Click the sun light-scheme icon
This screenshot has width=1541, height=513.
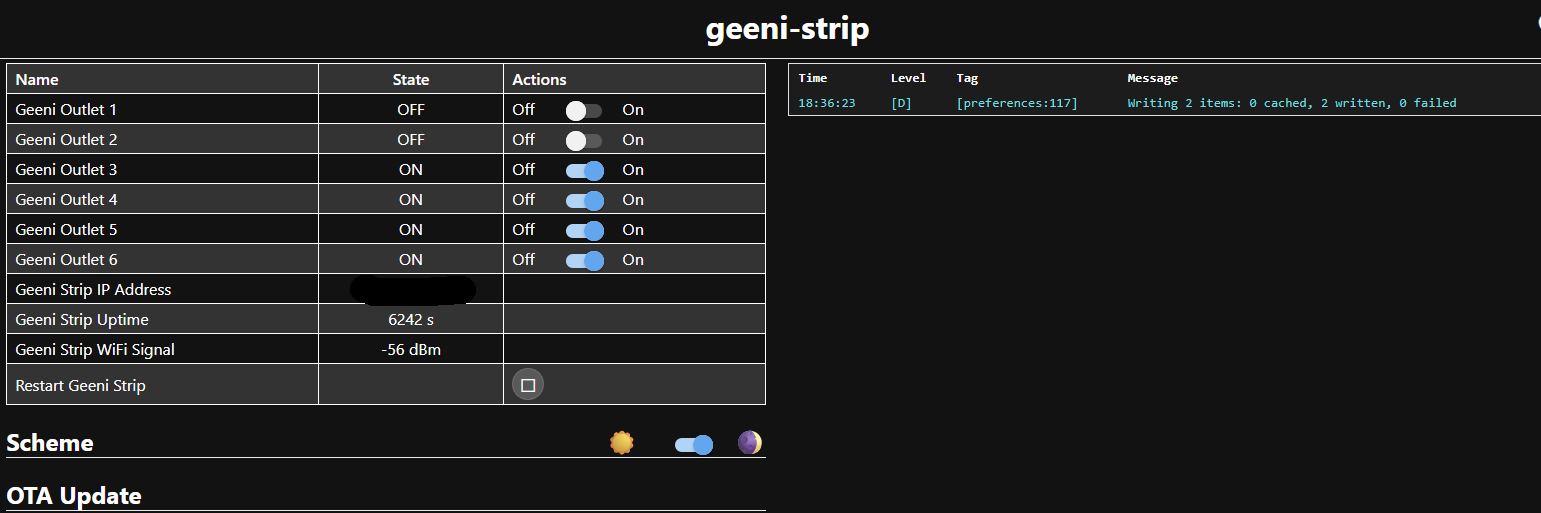coord(622,443)
